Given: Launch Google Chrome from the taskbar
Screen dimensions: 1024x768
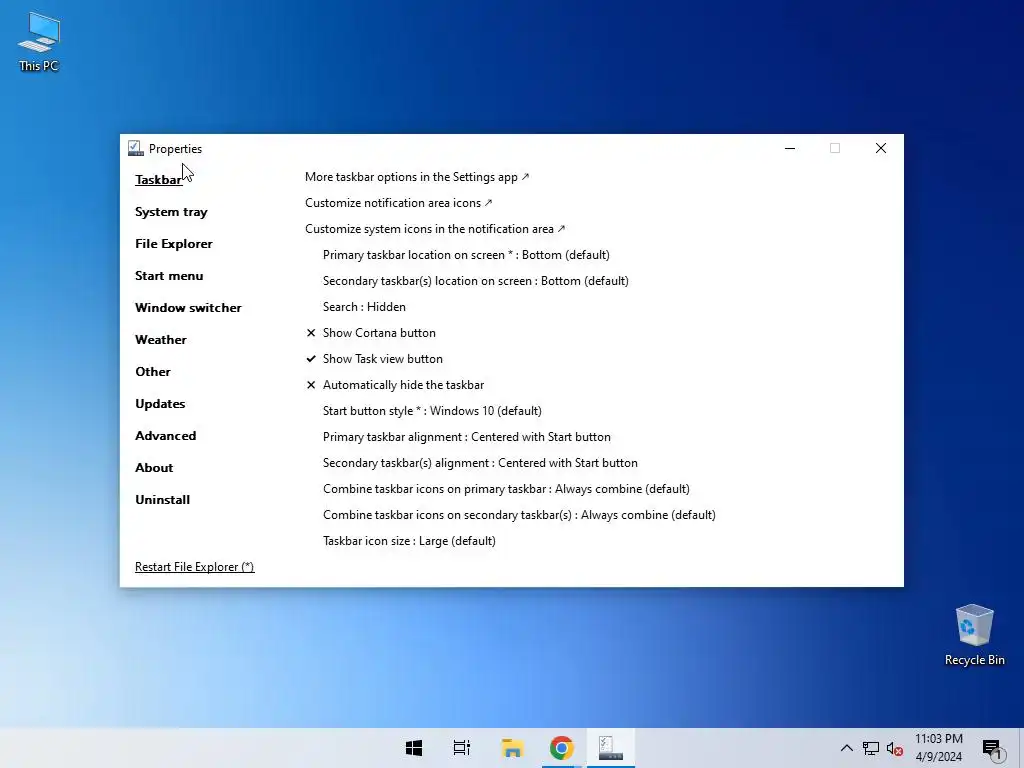Looking at the screenshot, I should 562,748.
